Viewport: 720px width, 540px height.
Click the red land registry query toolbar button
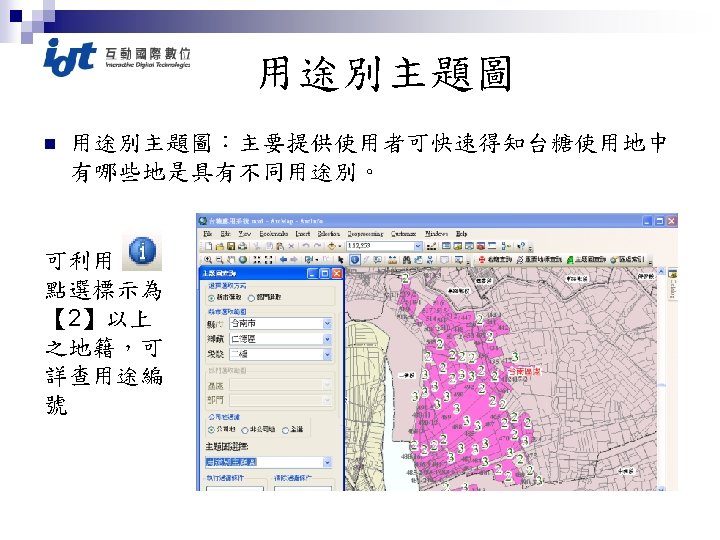(494, 259)
